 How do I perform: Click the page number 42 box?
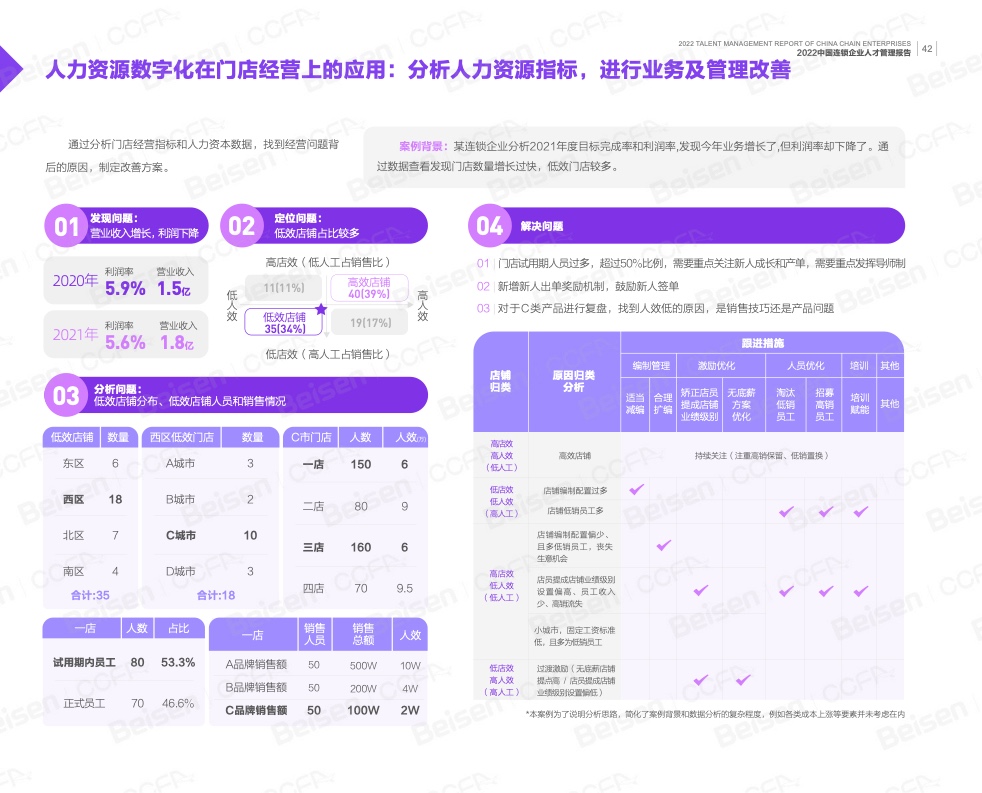(927, 49)
